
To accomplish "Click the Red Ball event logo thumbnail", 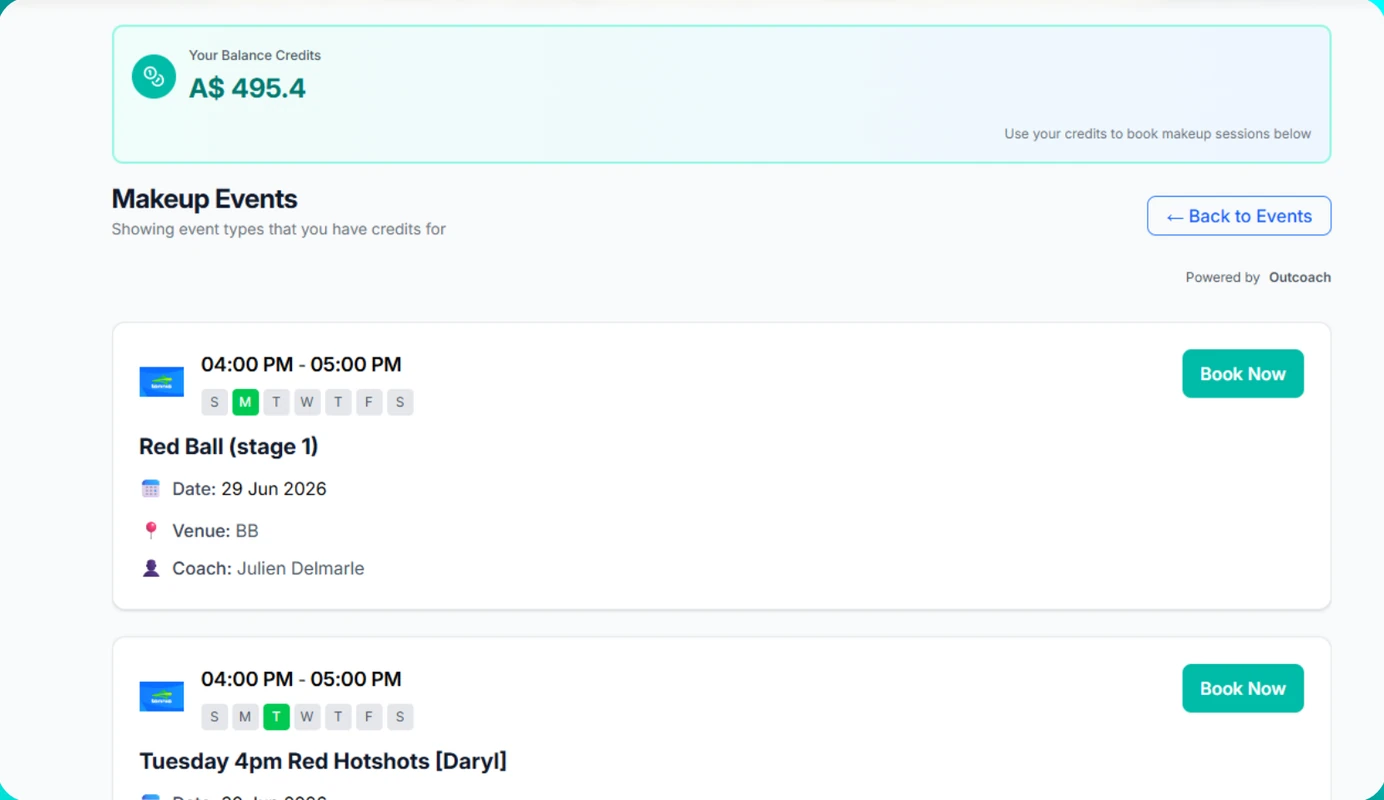I will [x=161, y=382].
